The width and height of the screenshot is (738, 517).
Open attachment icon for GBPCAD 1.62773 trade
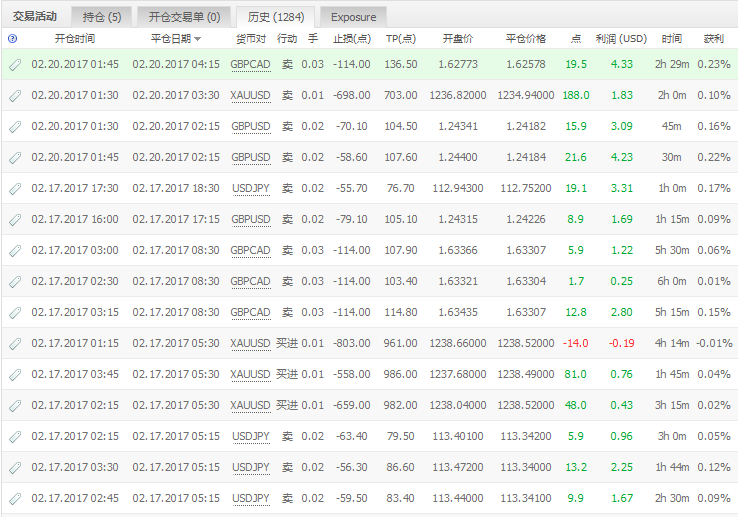click(x=15, y=65)
